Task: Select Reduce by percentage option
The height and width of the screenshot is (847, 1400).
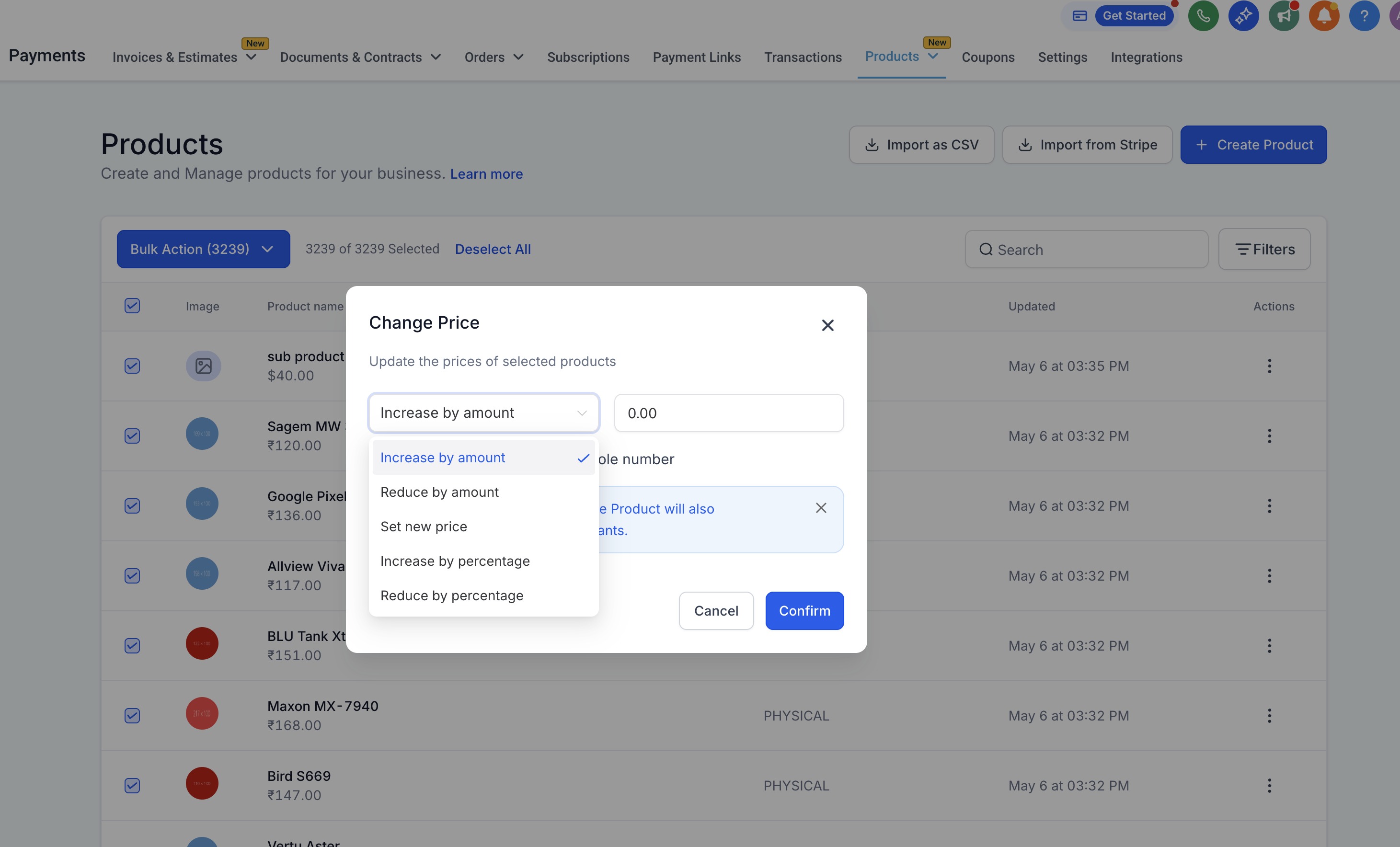Action: click(452, 595)
